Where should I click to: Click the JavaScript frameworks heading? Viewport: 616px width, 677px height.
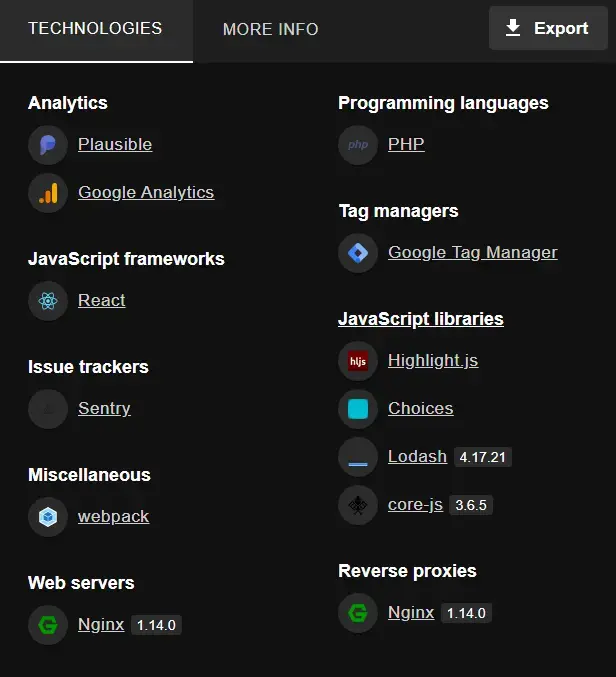coord(126,259)
